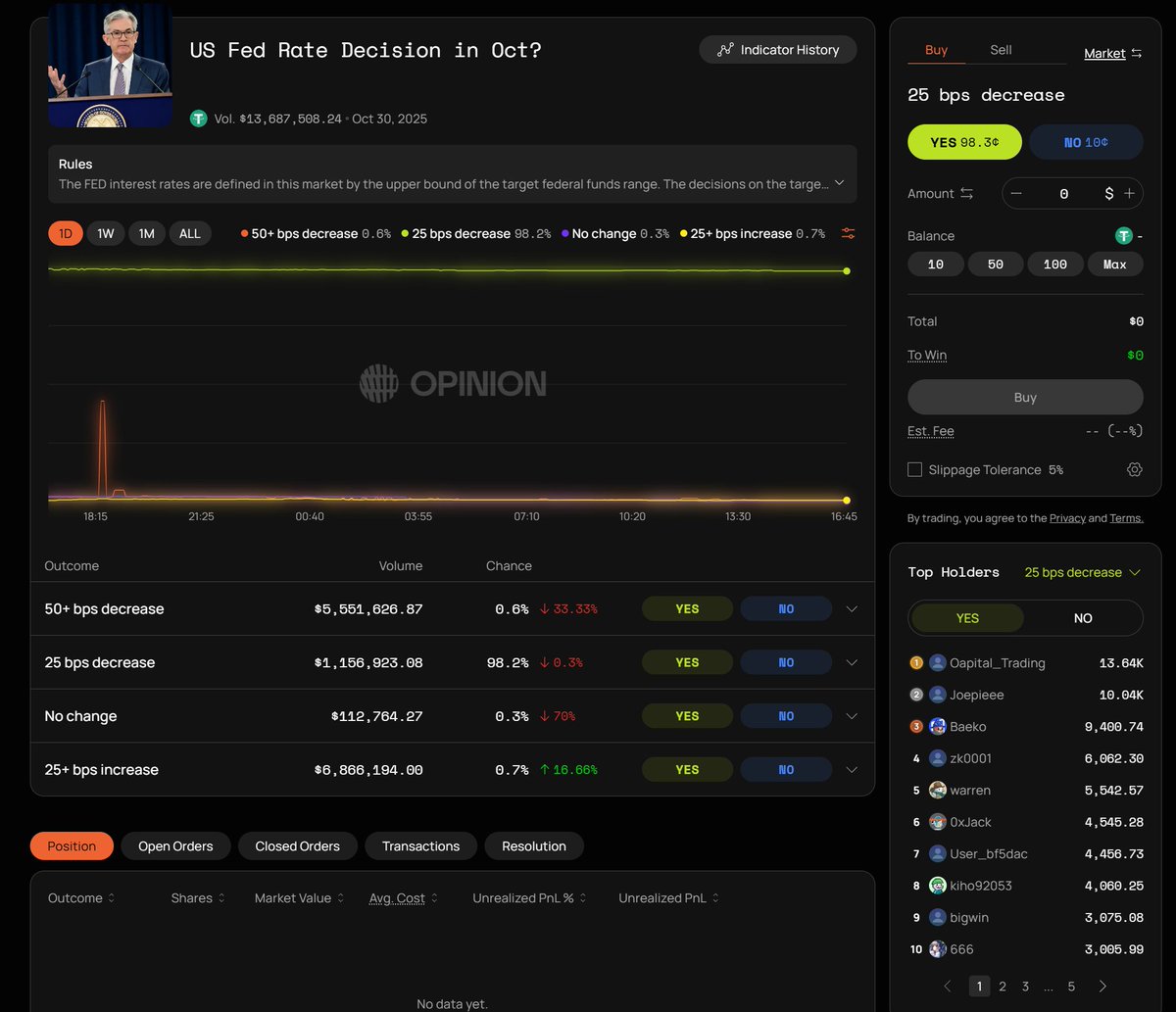The image size is (1176, 1012).
Task: Open the Resolution tab
Action: [x=534, y=846]
